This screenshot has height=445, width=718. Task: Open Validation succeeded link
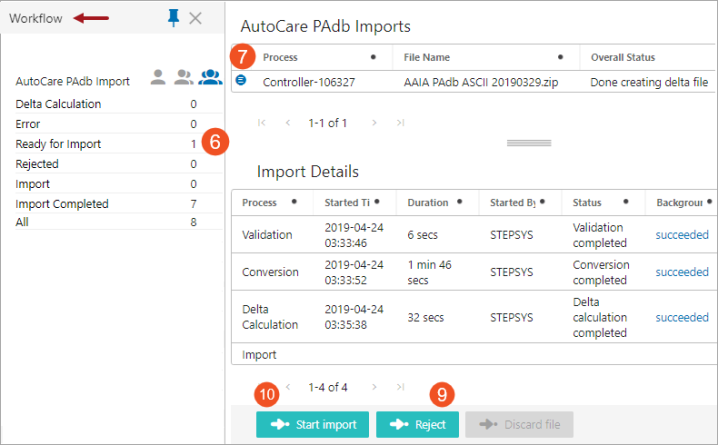(x=682, y=235)
